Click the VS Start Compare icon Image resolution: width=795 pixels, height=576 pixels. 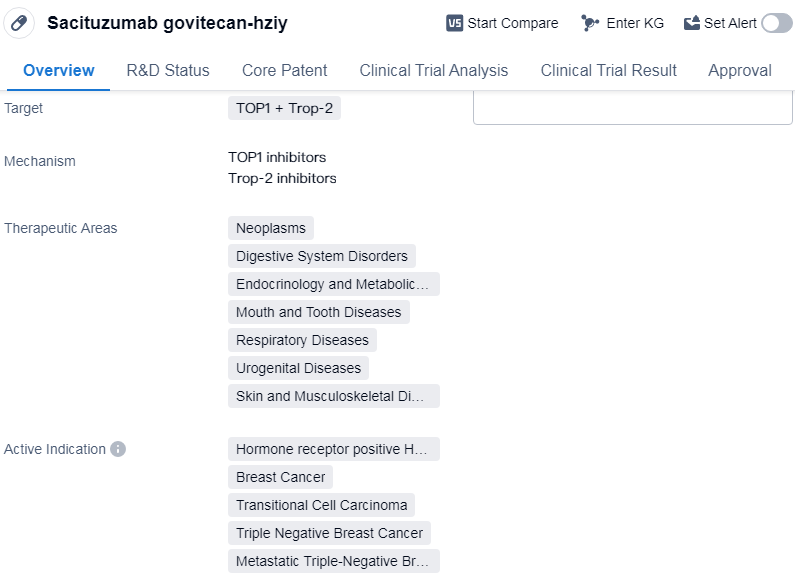pos(455,23)
